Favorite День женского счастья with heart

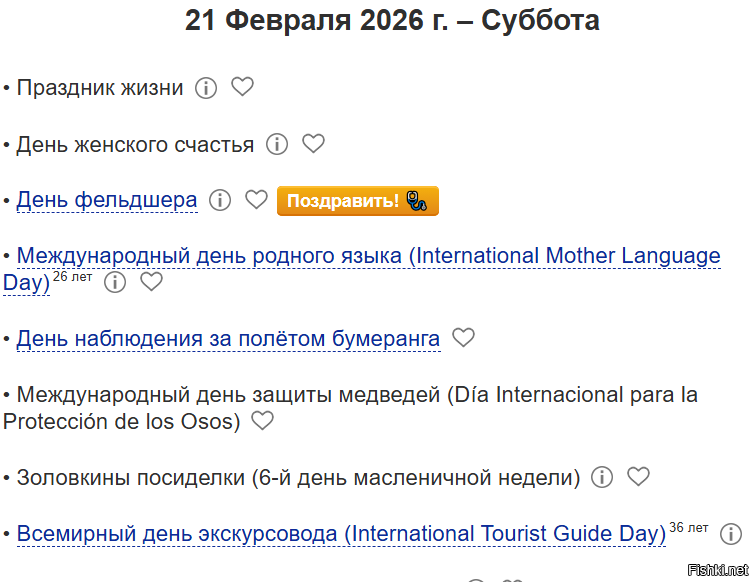tap(313, 144)
